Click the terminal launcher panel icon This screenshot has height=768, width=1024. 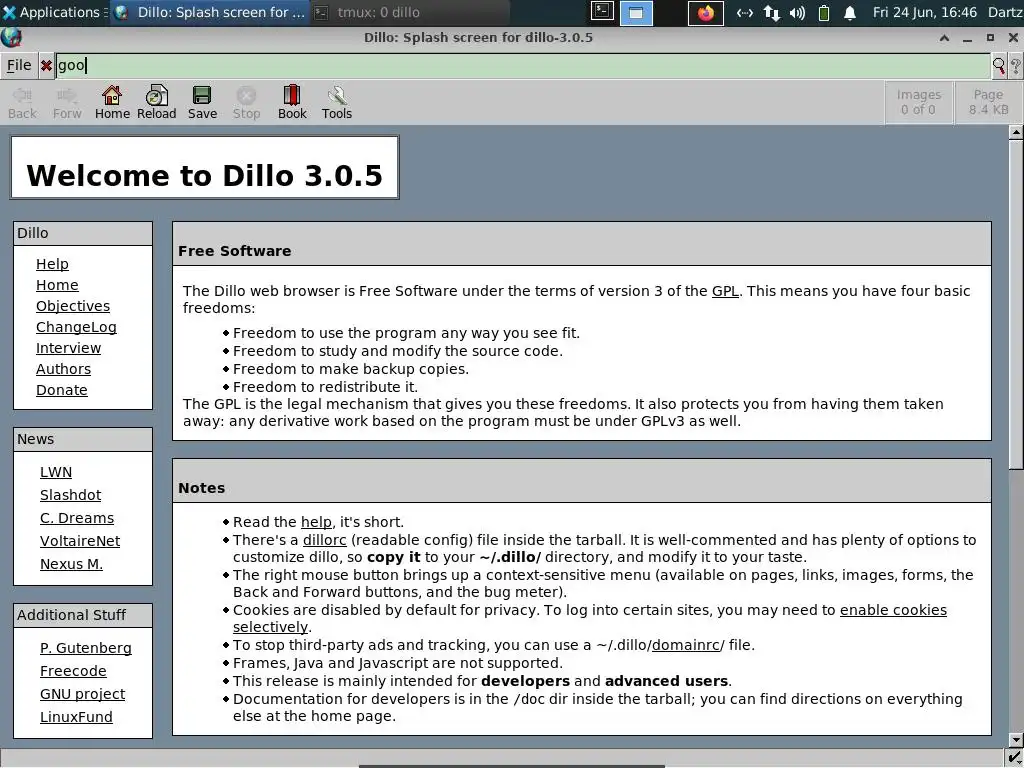point(602,12)
